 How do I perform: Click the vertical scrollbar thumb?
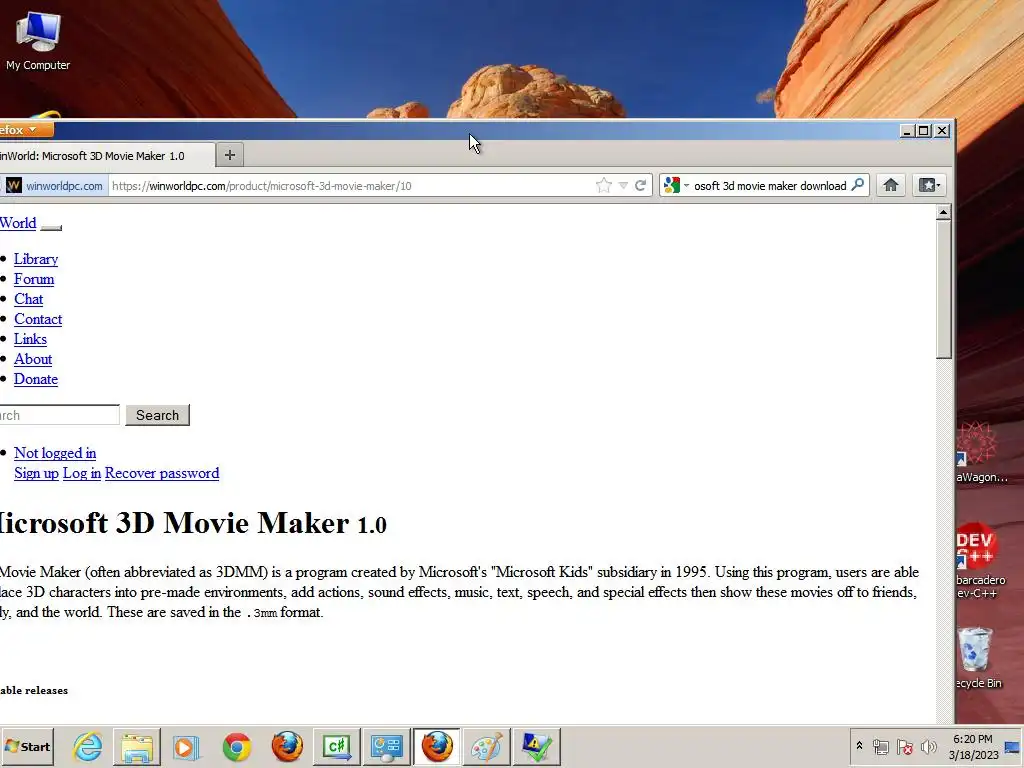point(943,290)
